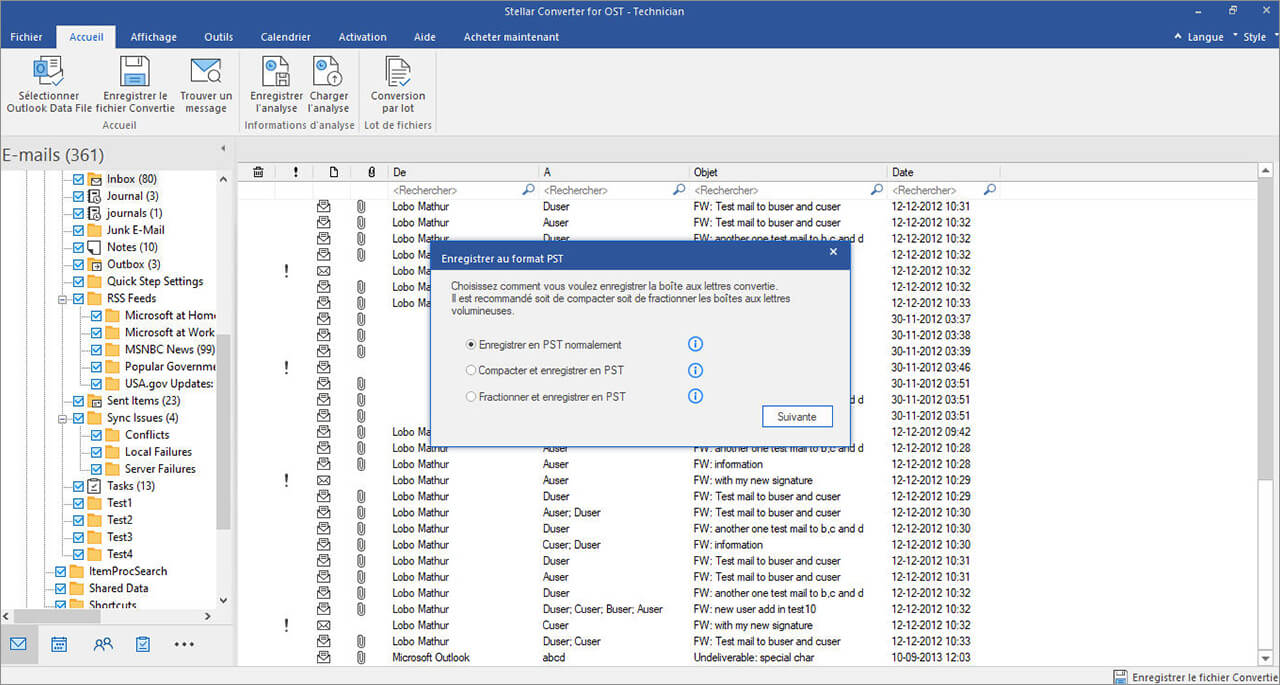Click the more options ellipsis icon
Screen dimensions: 1280x685
pos(184,644)
